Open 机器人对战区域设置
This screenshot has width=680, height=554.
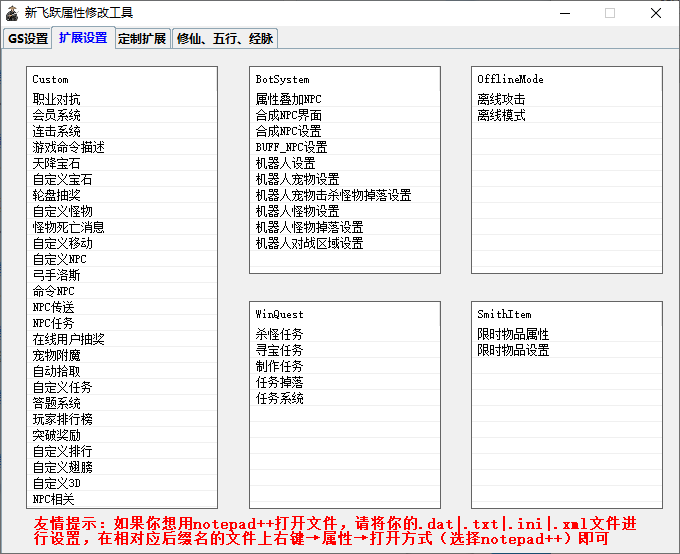pyautogui.click(x=309, y=243)
